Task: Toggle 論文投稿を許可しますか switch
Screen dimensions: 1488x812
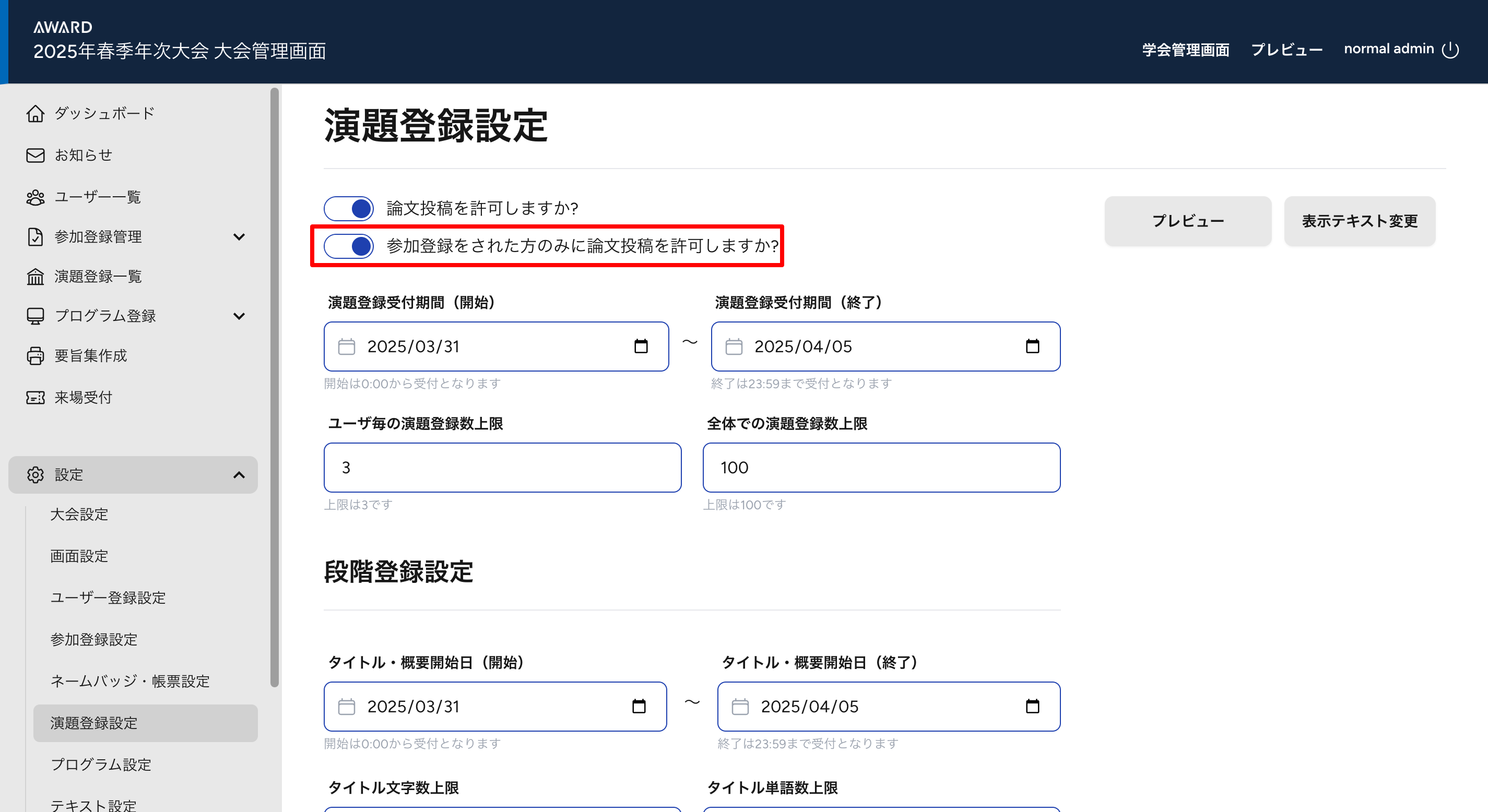Action: pos(349,209)
